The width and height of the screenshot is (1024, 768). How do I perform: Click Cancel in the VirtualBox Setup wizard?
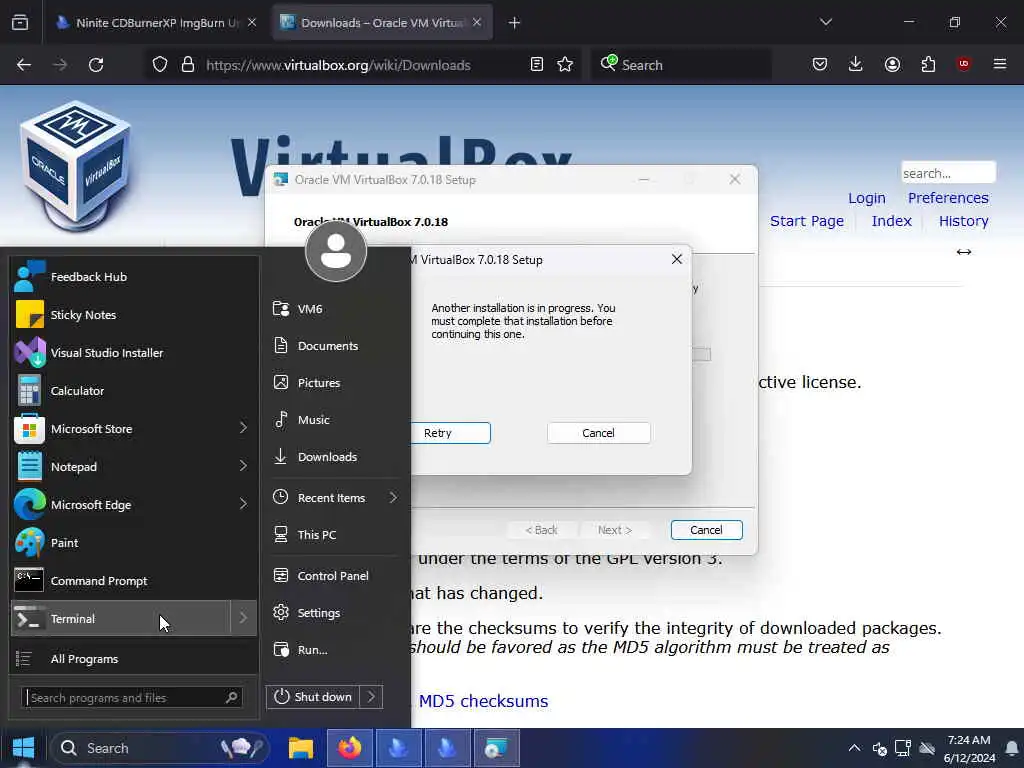coord(707,530)
